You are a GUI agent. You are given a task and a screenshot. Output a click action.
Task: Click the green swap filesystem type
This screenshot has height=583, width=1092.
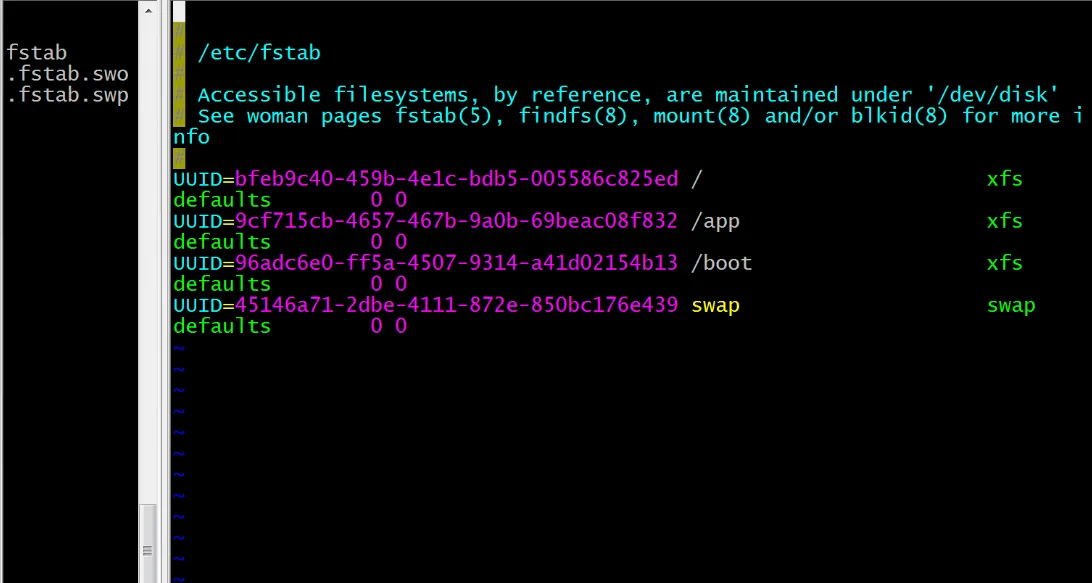(1011, 306)
